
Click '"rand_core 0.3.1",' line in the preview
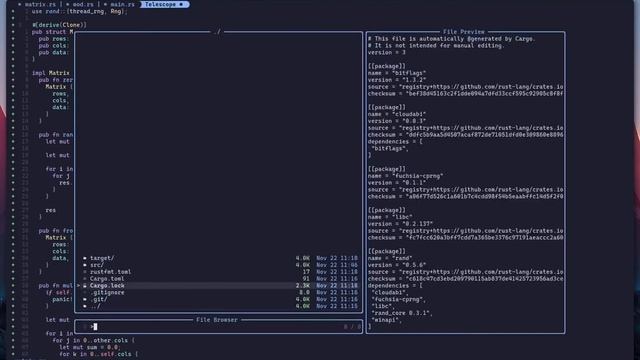coord(402,313)
